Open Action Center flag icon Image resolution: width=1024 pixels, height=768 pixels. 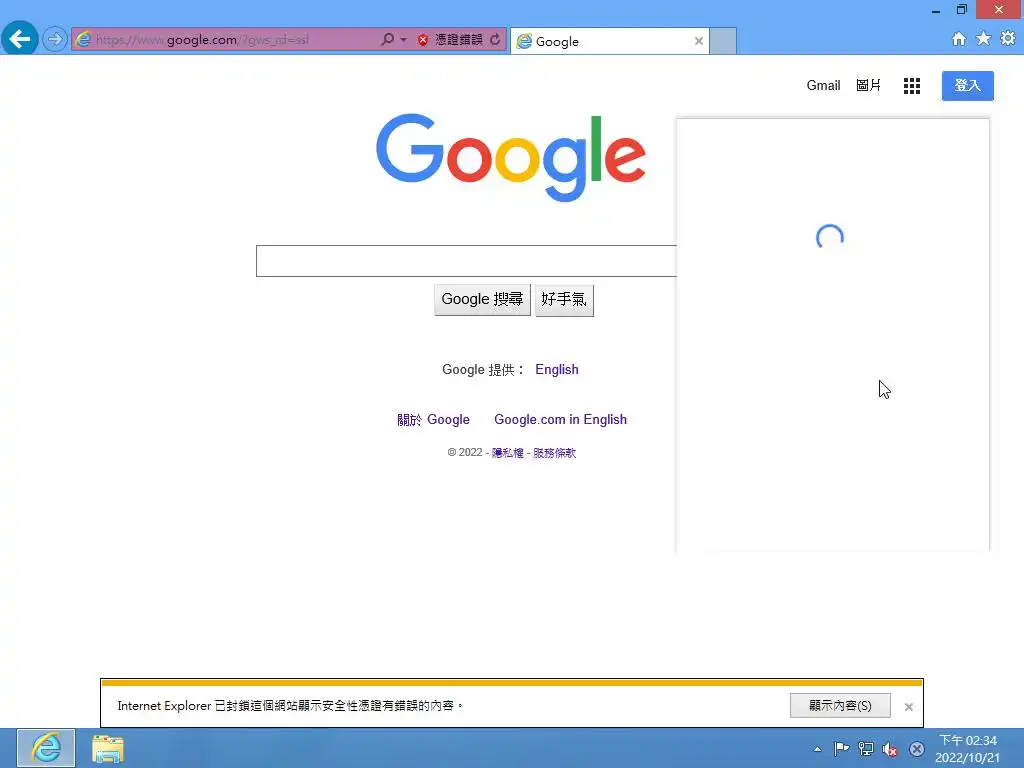[x=841, y=749]
